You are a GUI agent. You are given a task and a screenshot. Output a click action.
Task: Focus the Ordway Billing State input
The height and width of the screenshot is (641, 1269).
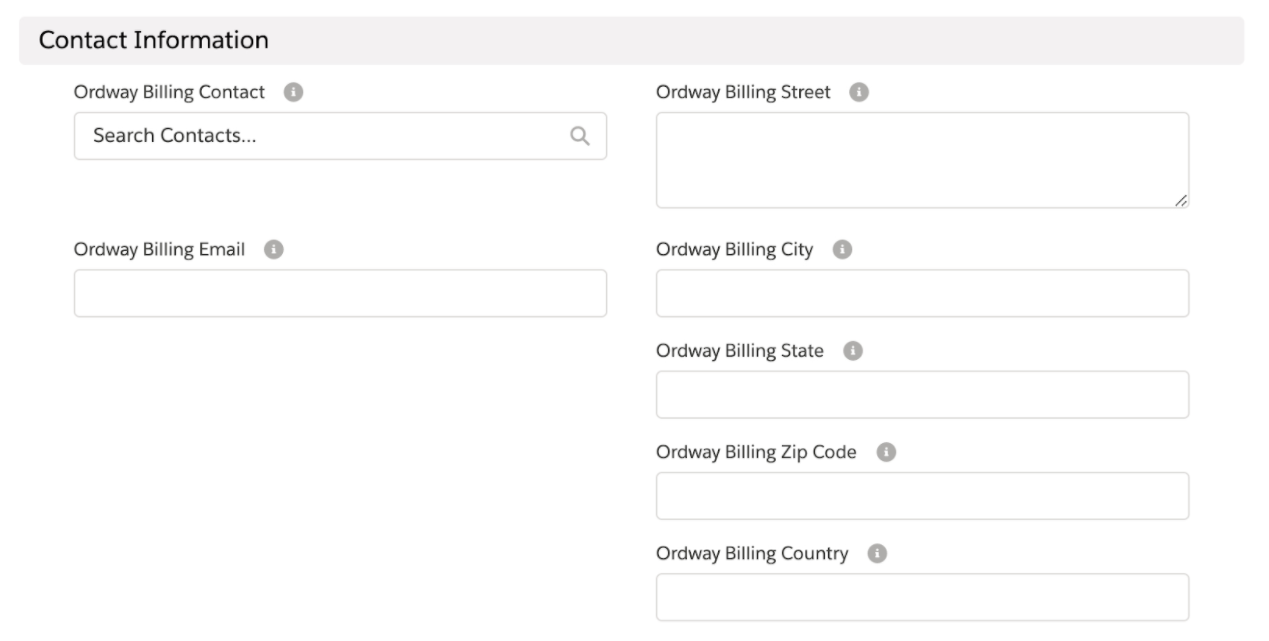coord(922,394)
